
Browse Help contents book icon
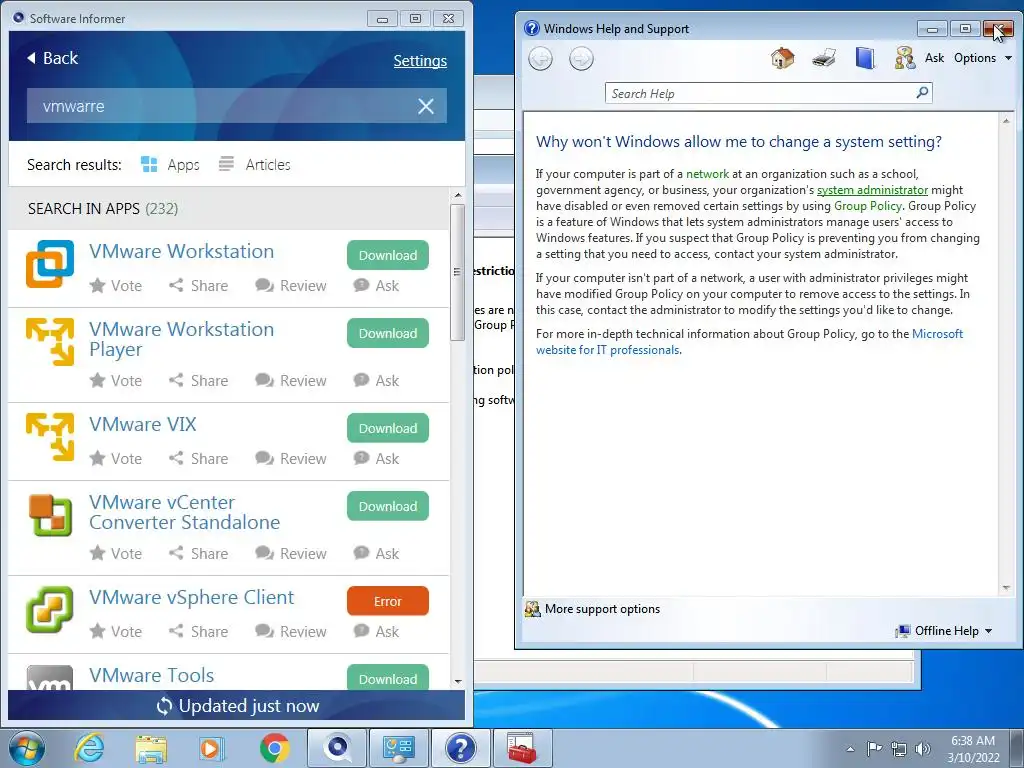click(865, 58)
